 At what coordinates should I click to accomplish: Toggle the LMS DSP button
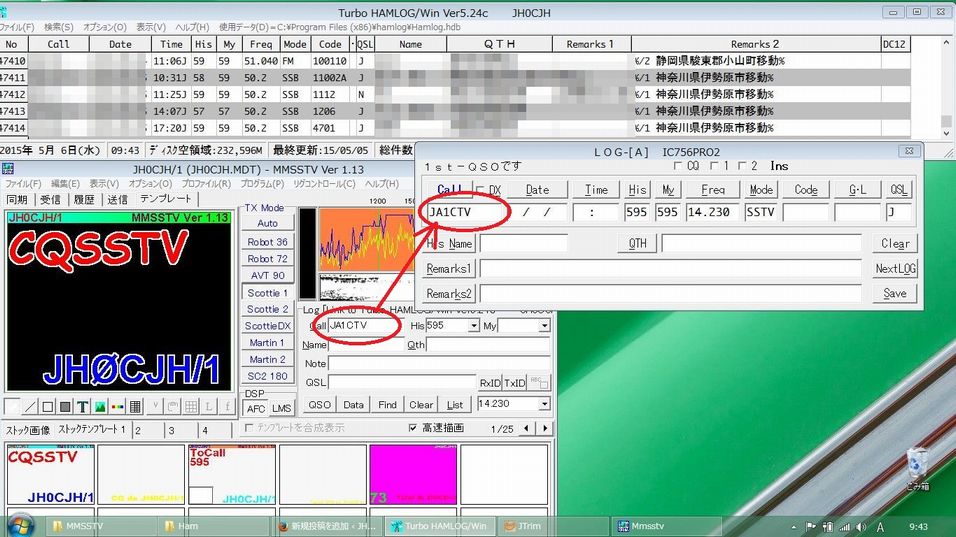pos(282,408)
